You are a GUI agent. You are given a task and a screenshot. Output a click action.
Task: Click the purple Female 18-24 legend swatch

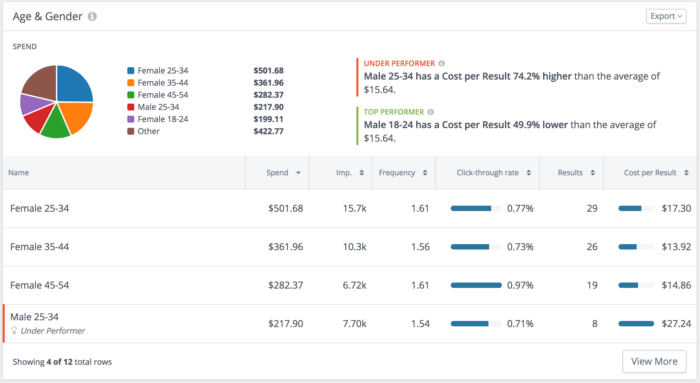131,119
